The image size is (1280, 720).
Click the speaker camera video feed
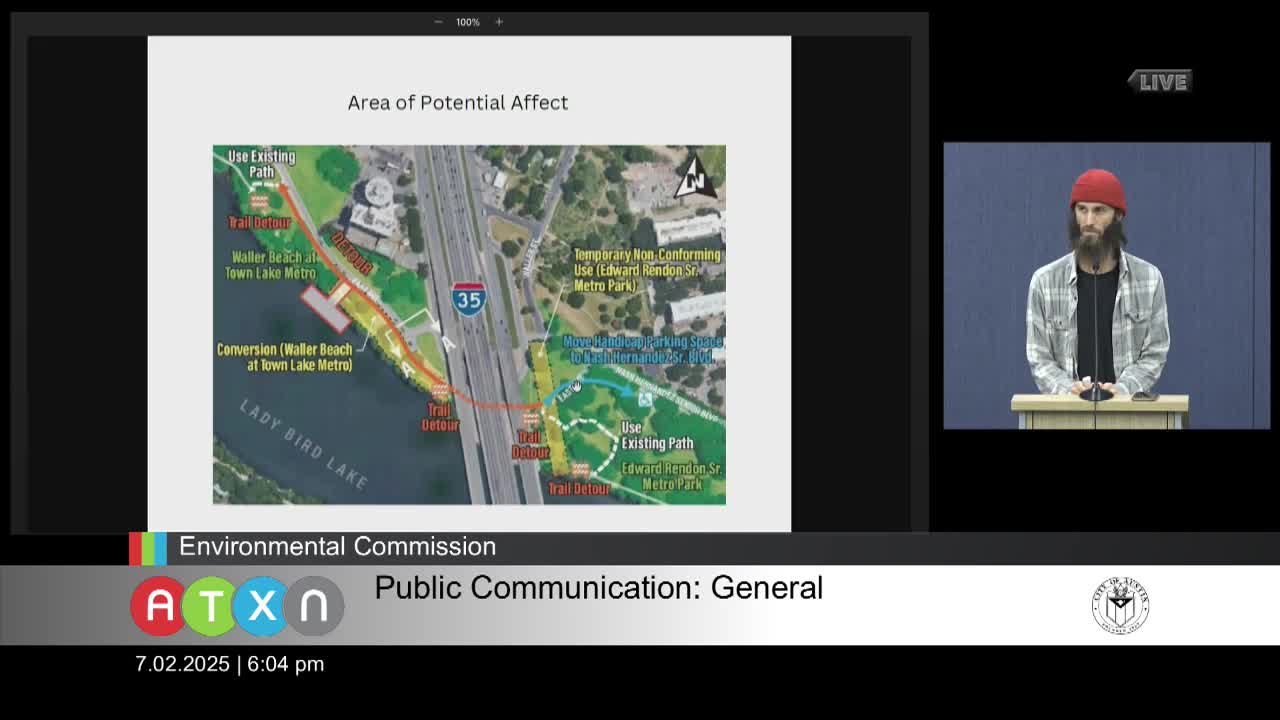tap(1106, 286)
